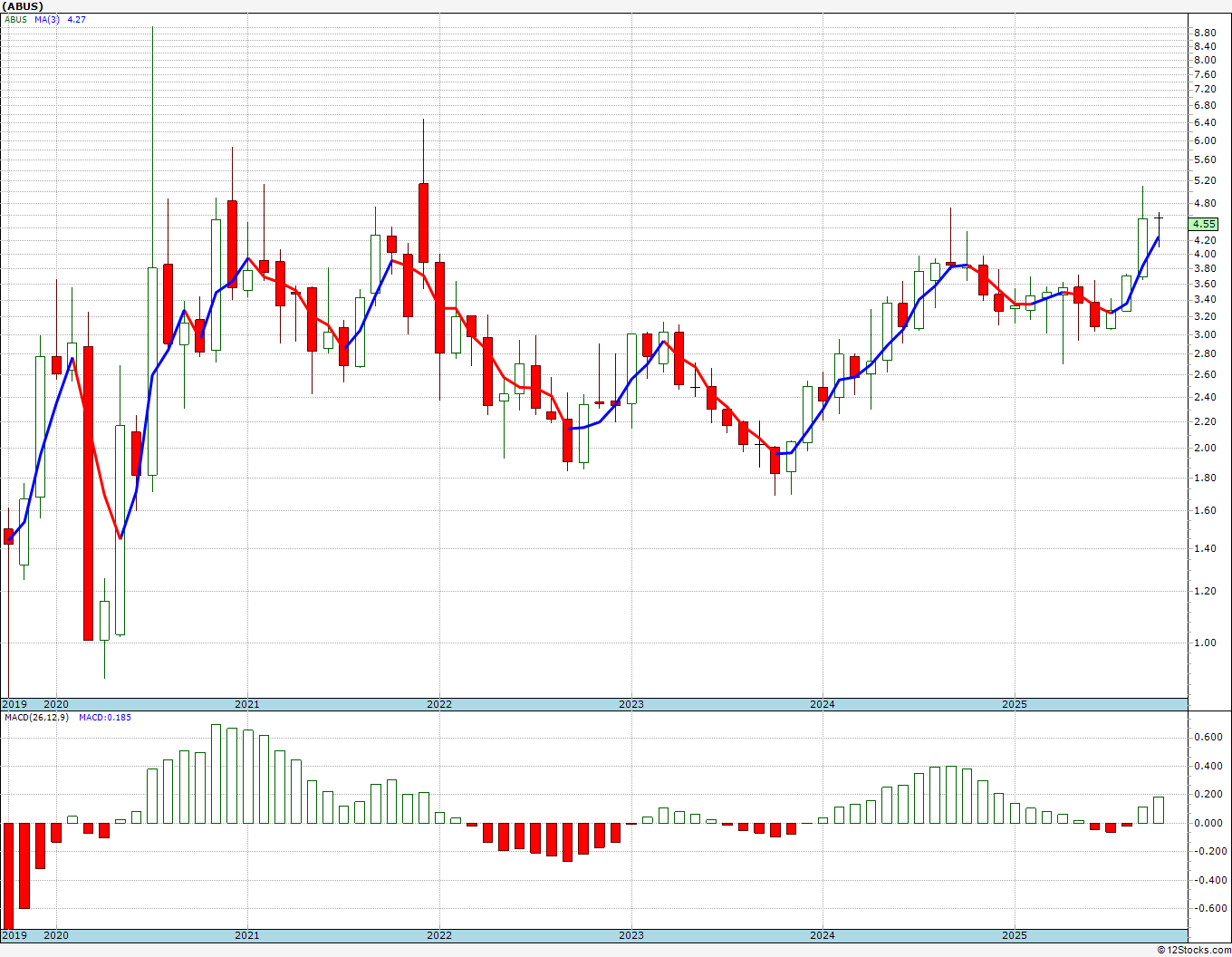Click the MA(3) indicator label
The width and height of the screenshot is (1232, 957).
click(47, 19)
